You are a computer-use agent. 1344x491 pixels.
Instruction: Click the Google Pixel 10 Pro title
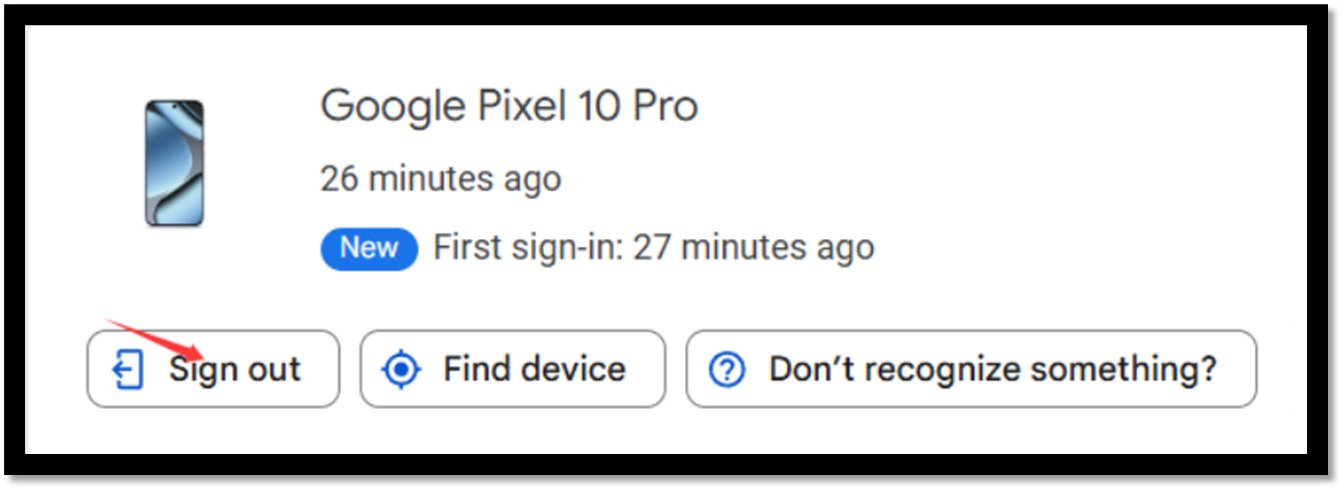point(508,106)
